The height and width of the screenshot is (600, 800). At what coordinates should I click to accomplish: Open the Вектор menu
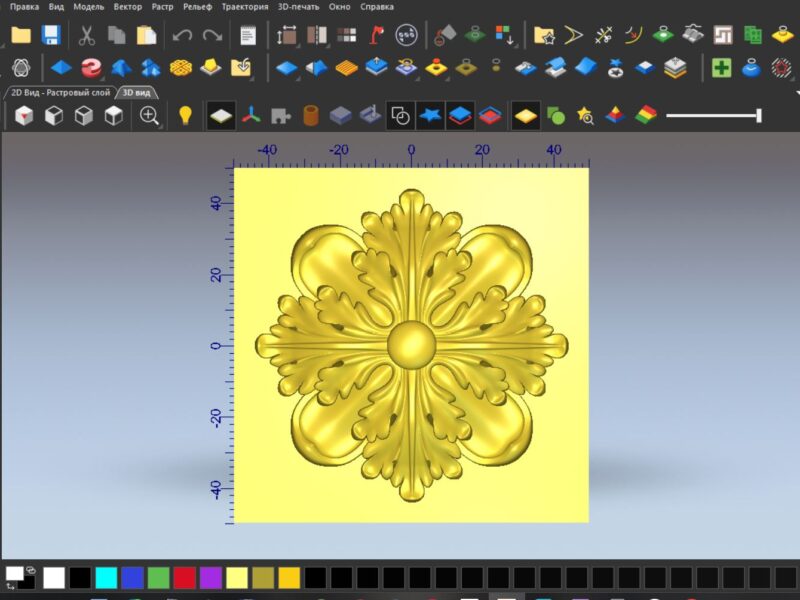tap(128, 7)
